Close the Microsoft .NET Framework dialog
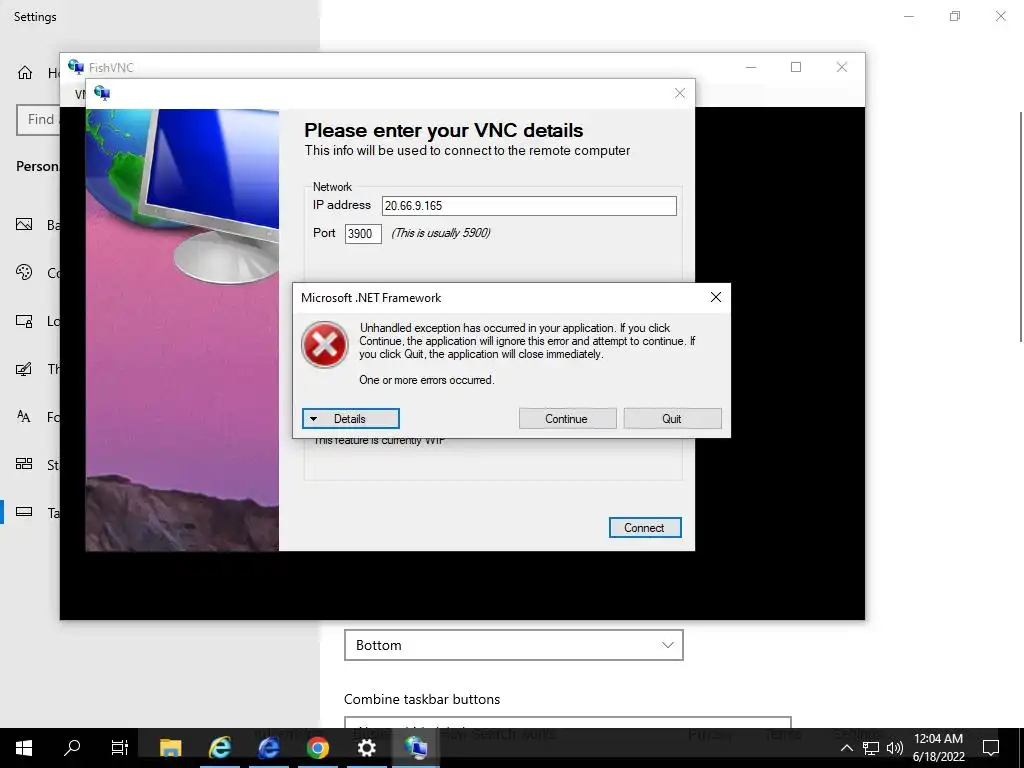Viewport: 1024px width, 768px height. pyautogui.click(x=716, y=298)
